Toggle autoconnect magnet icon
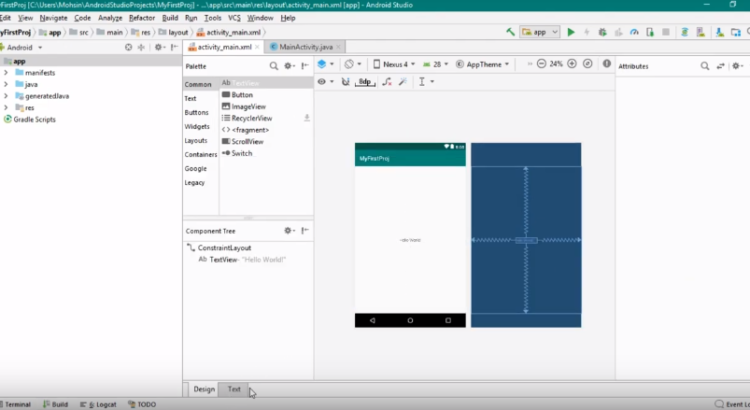The height and width of the screenshot is (410, 750). pyautogui.click(x=345, y=82)
